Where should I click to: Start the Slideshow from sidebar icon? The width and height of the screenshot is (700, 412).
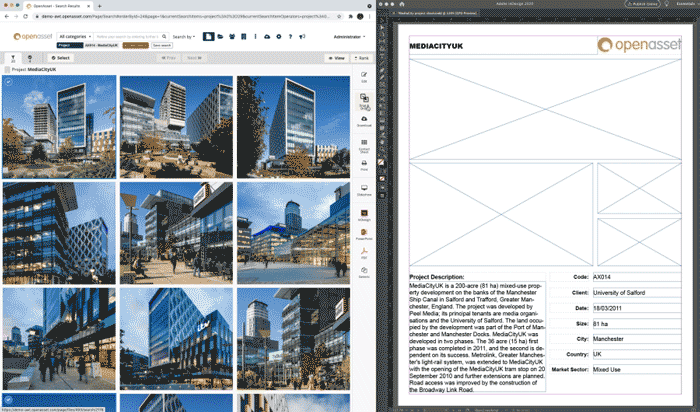[364, 191]
